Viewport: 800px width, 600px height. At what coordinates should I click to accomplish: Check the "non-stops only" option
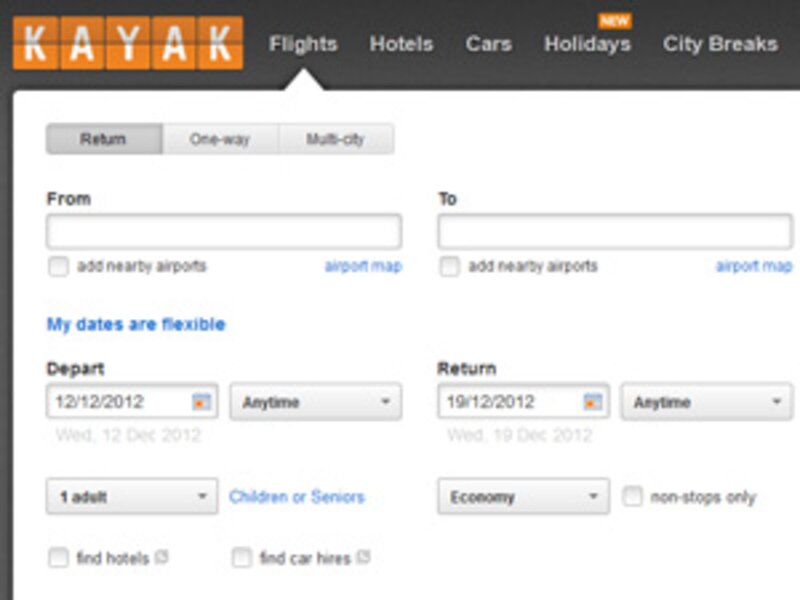point(633,495)
